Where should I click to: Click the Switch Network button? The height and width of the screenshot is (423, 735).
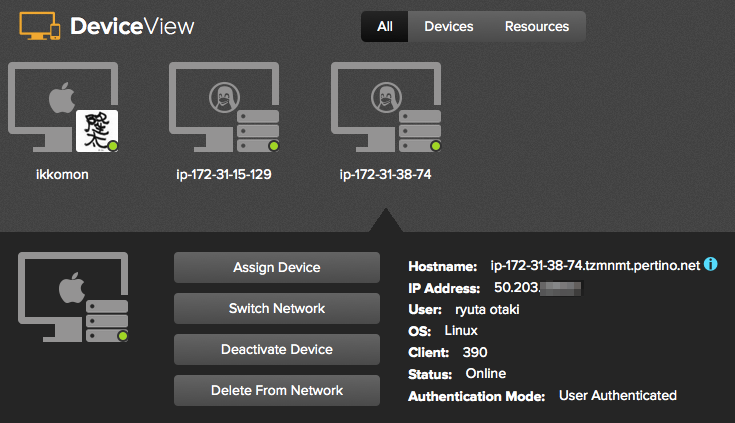pos(277,309)
